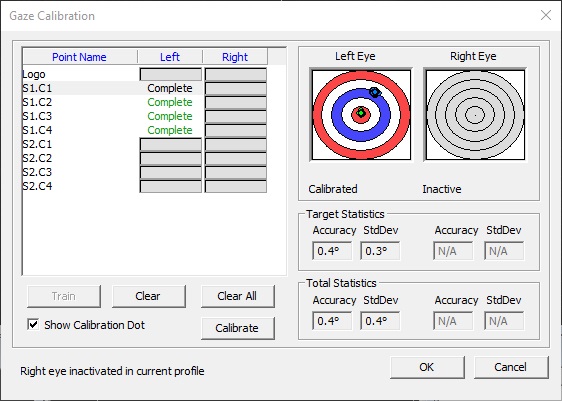The image size is (562, 401).
Task: Select the S1.C3 point name
Action: point(37,116)
